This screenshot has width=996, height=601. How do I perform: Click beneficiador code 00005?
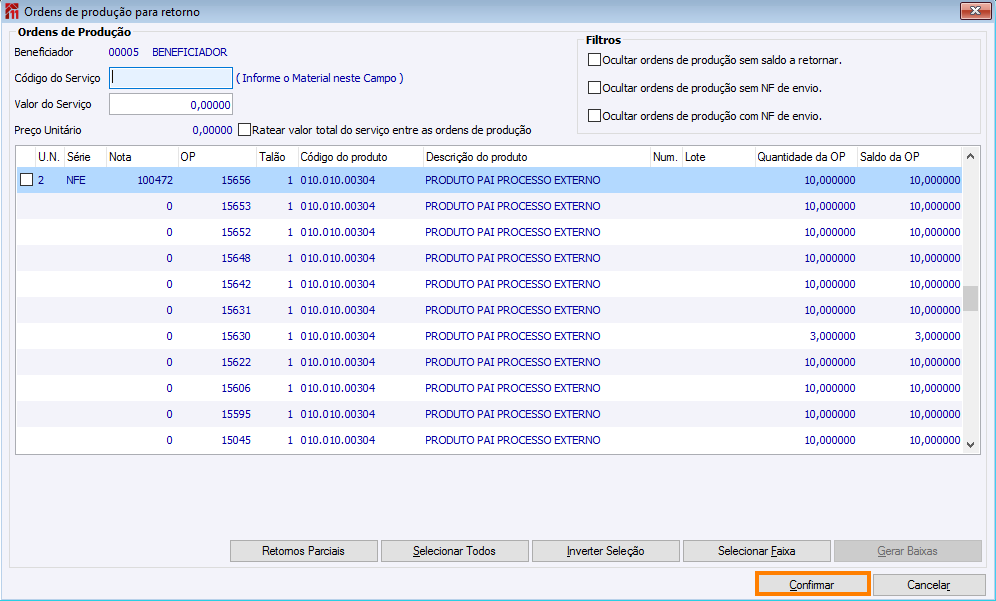pos(123,52)
